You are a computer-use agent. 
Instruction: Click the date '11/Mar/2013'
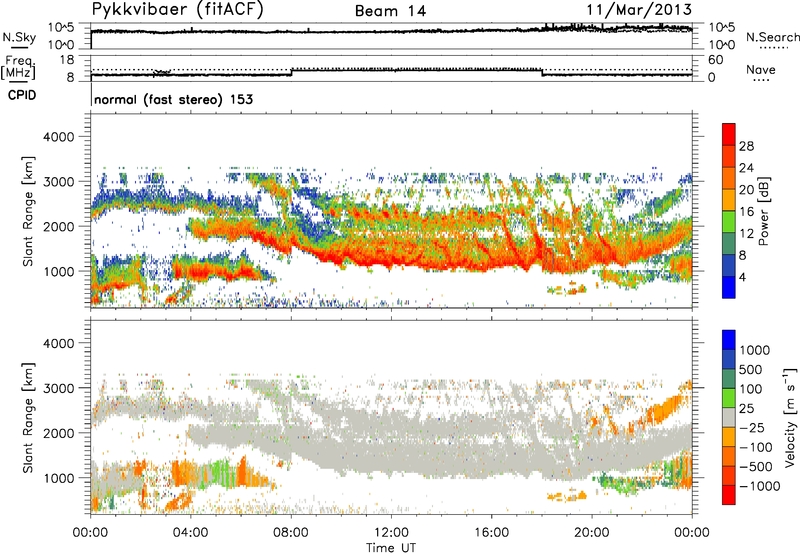(x=639, y=10)
